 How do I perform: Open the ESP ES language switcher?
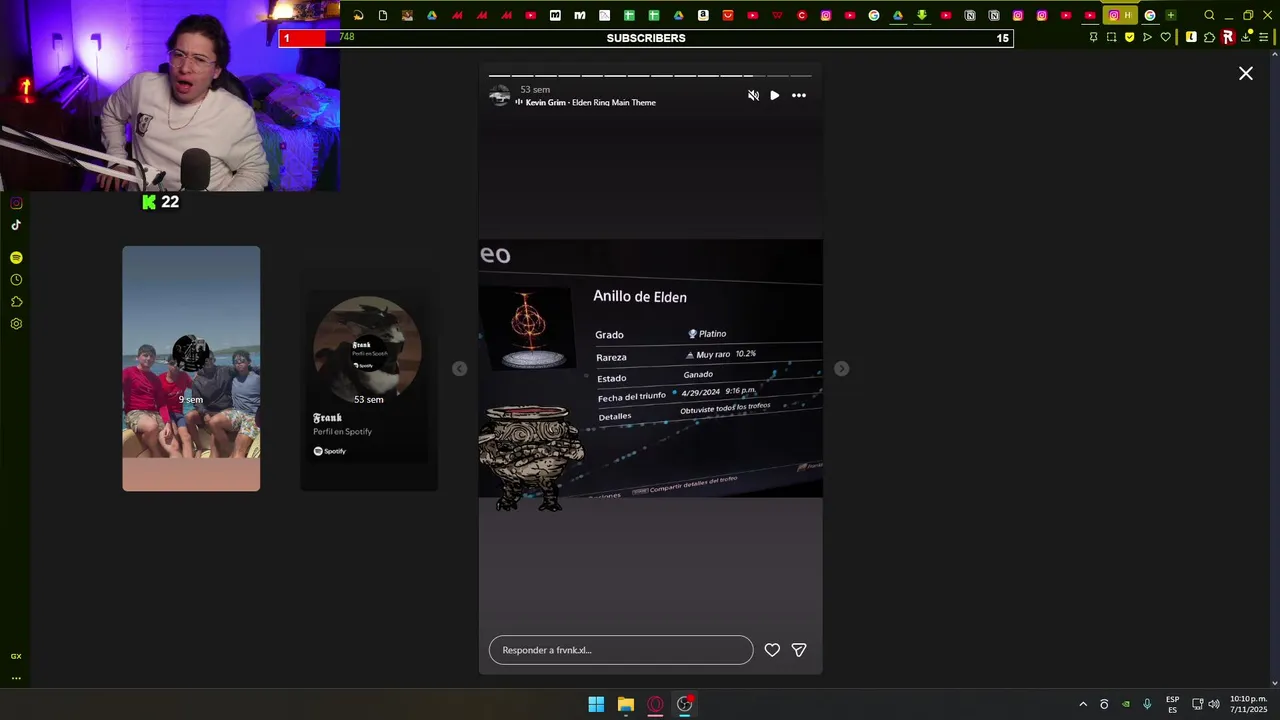click(1172, 704)
